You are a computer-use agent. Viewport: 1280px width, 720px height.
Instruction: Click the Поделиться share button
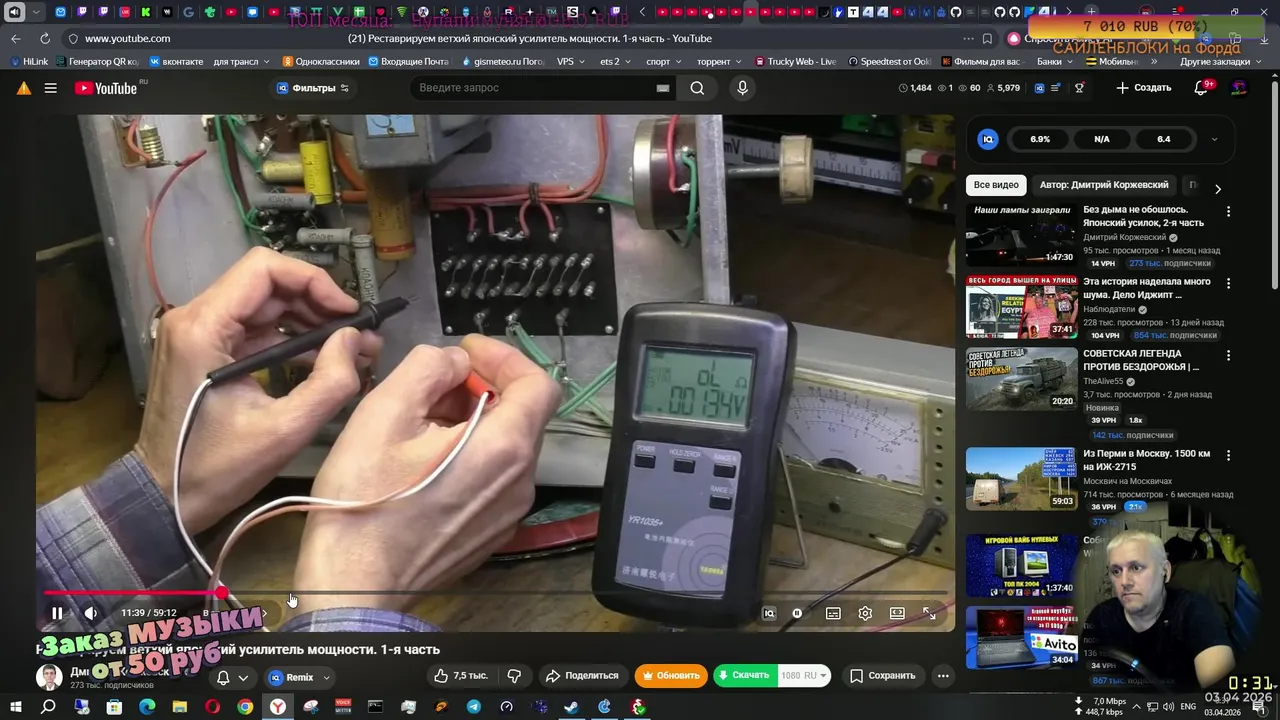pos(582,676)
